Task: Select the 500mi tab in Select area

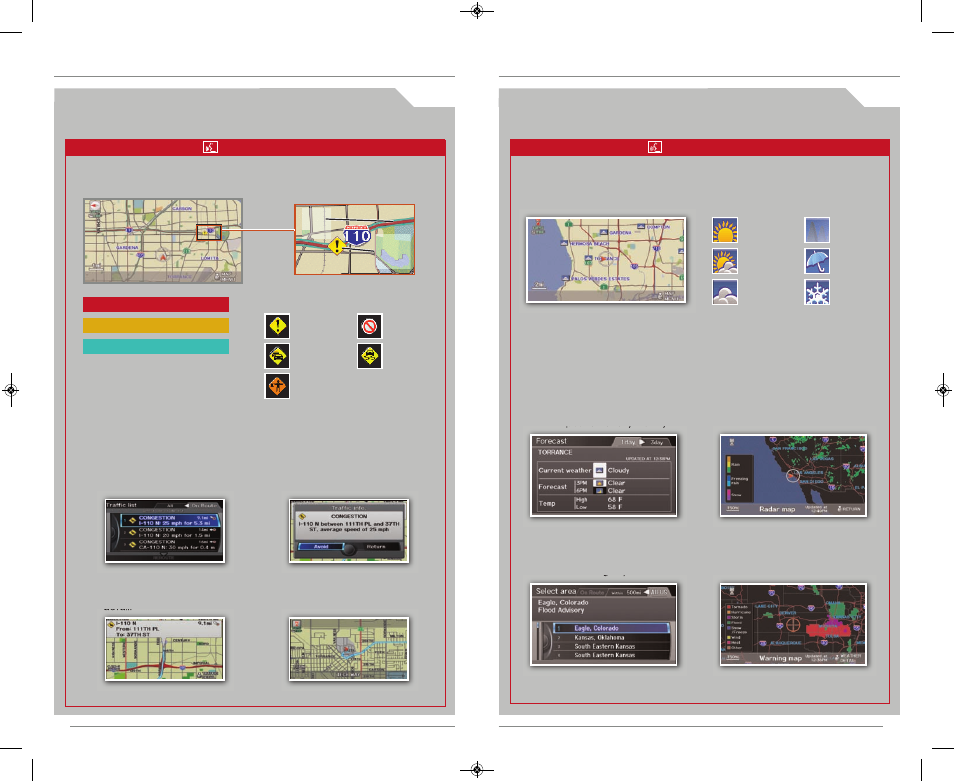Action: [x=625, y=592]
